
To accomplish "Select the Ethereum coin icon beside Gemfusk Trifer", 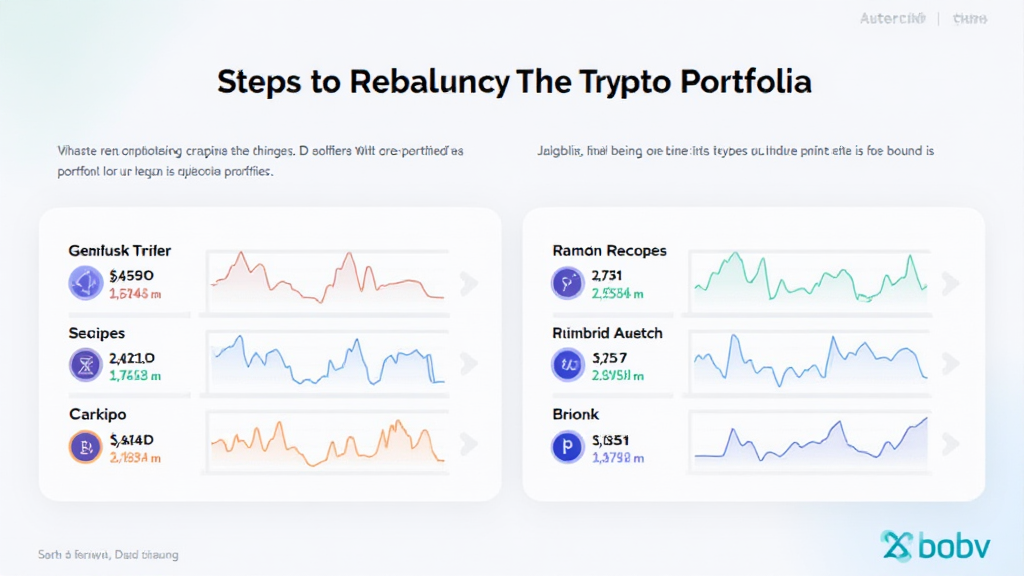I will tap(86, 282).
